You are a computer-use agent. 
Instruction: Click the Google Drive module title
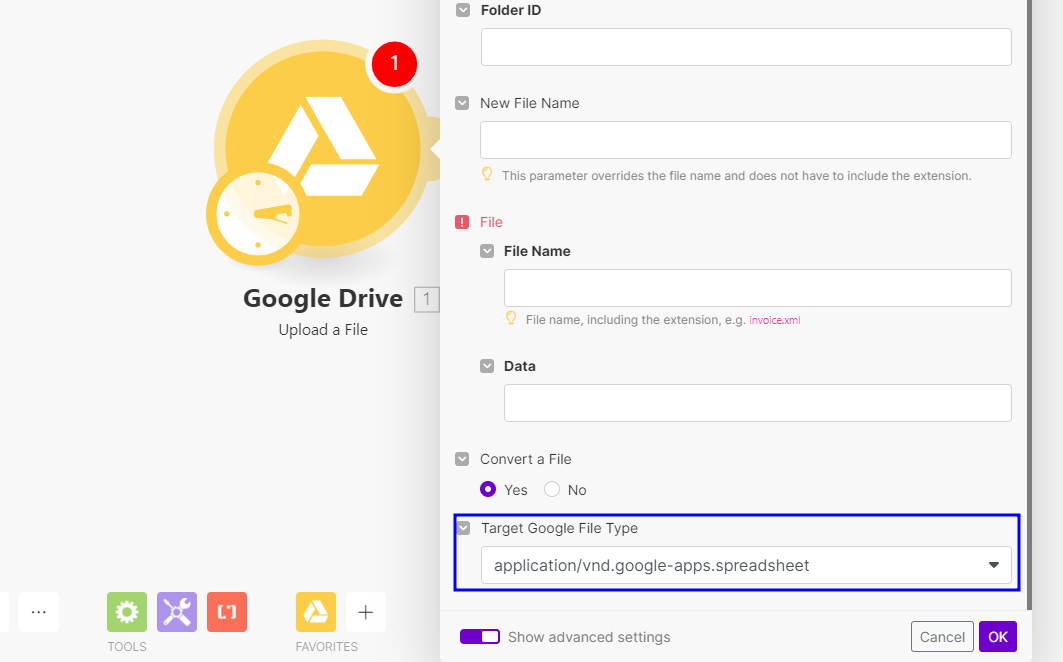pyautogui.click(x=323, y=298)
